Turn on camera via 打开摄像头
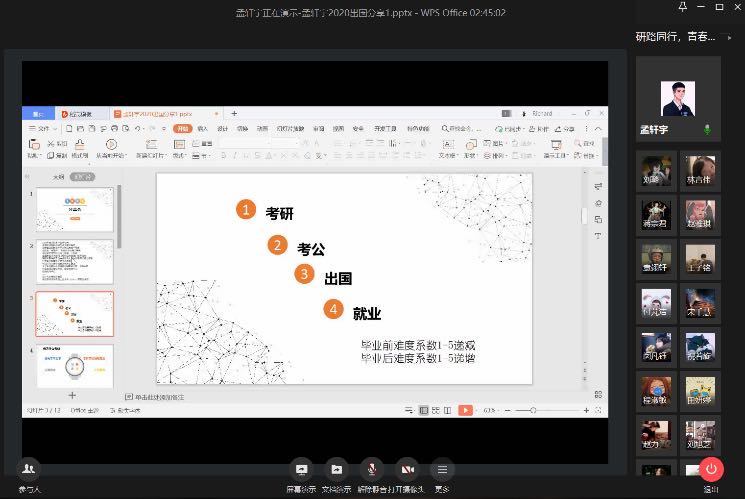This screenshot has height=499, width=745. pyautogui.click(x=407, y=470)
